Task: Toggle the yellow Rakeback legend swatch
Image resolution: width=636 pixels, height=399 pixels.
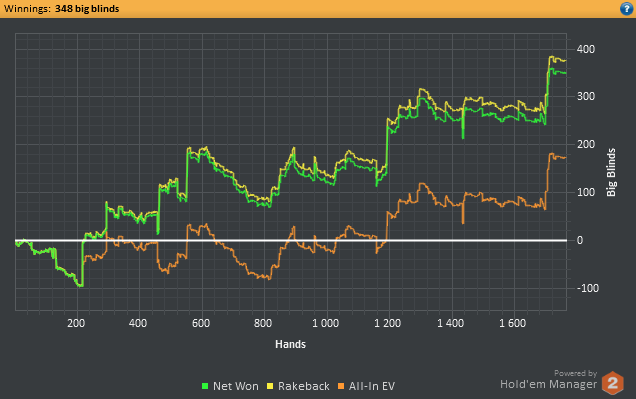Action: (270, 386)
